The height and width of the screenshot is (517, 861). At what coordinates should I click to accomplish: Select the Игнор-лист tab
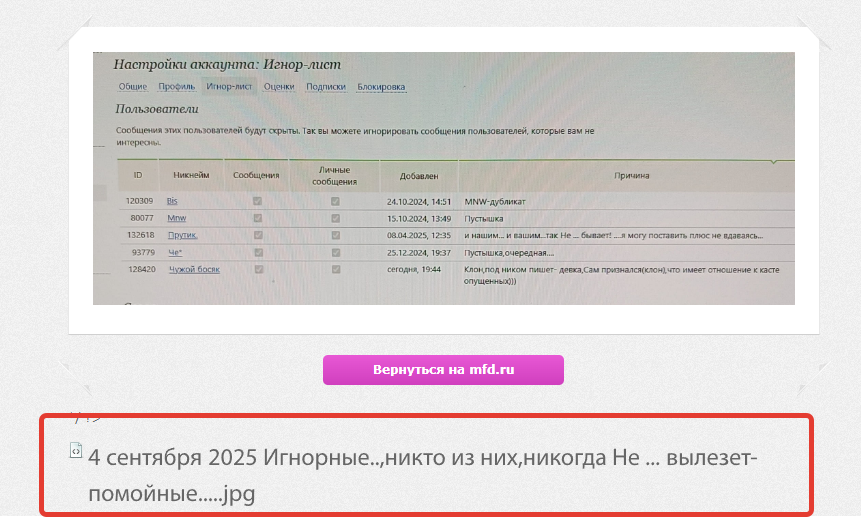[x=229, y=86]
